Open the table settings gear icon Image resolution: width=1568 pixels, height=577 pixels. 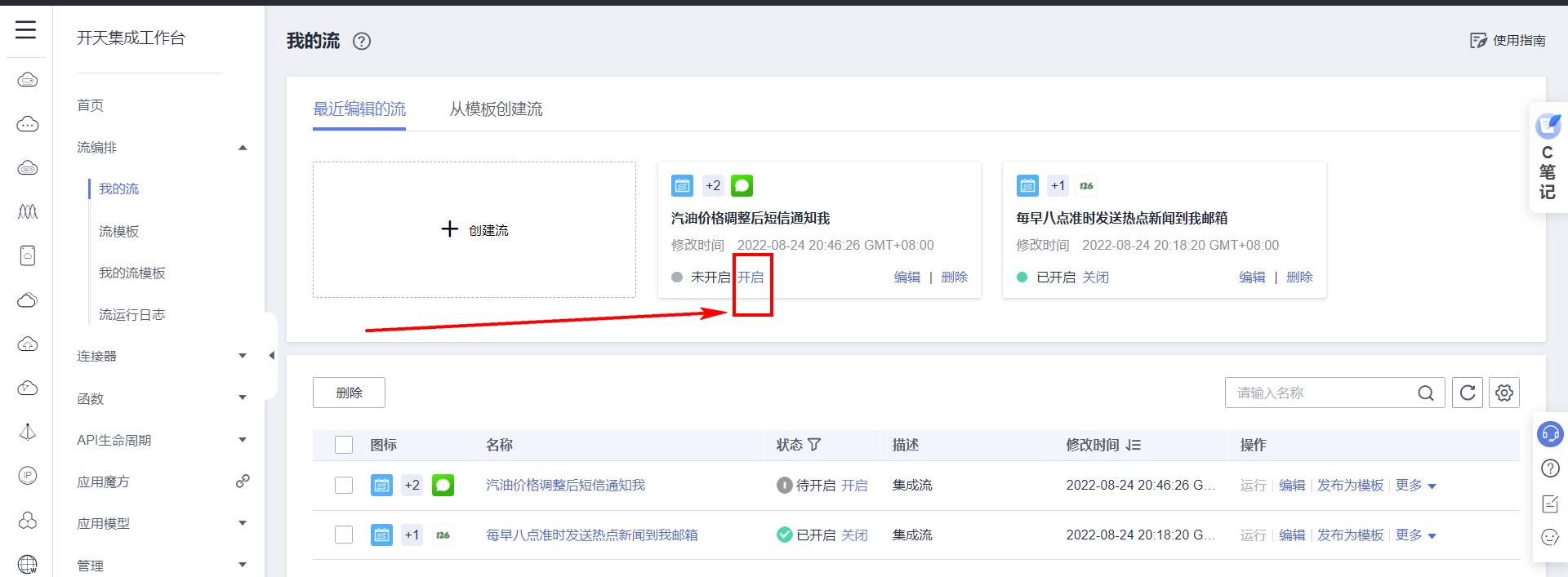pos(1504,393)
